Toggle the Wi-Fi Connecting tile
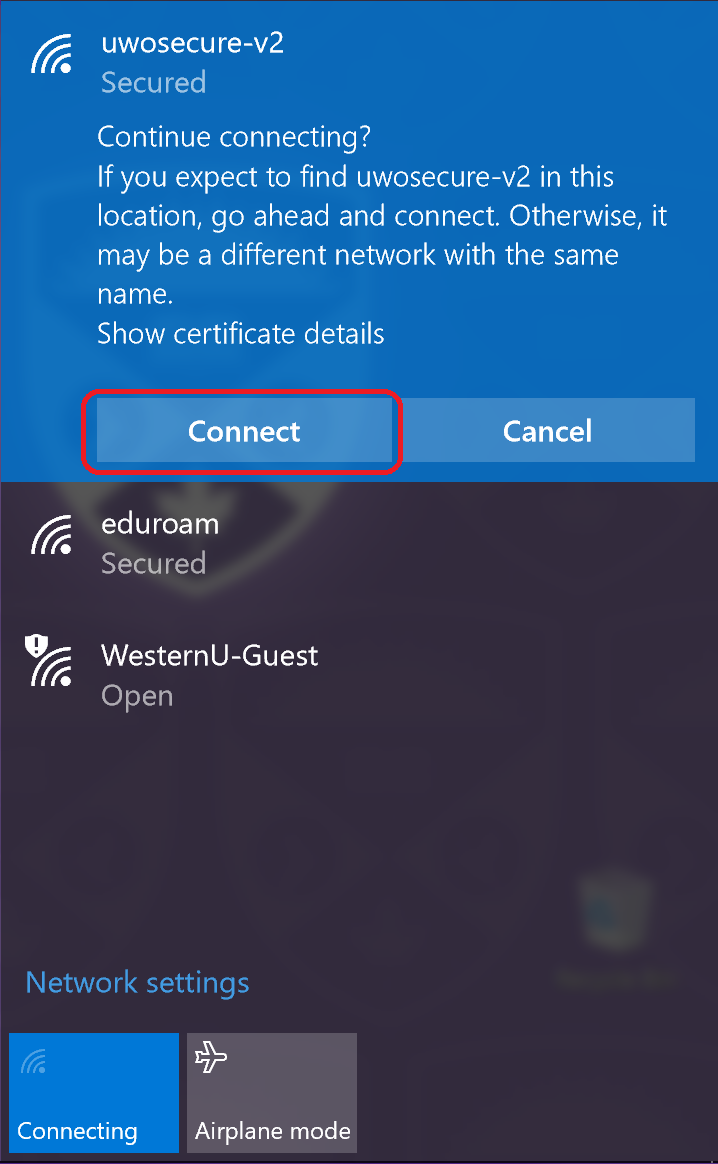 (94, 1093)
